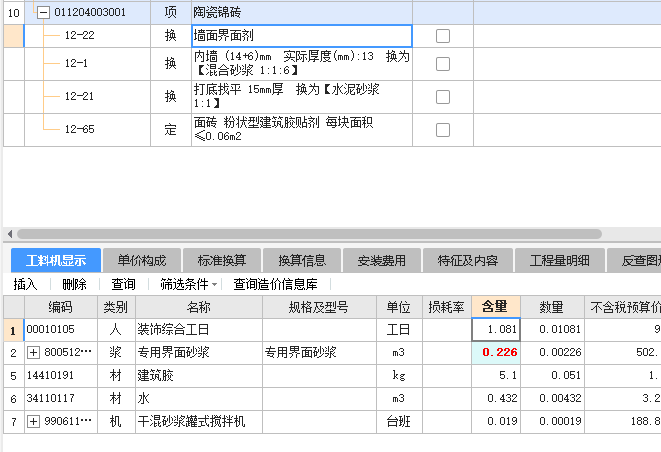Click the 面砖 粉状型建筑胶贴剂 description cell
Image resolution: width=661 pixels, height=452 pixels.
pyautogui.click(x=302, y=130)
